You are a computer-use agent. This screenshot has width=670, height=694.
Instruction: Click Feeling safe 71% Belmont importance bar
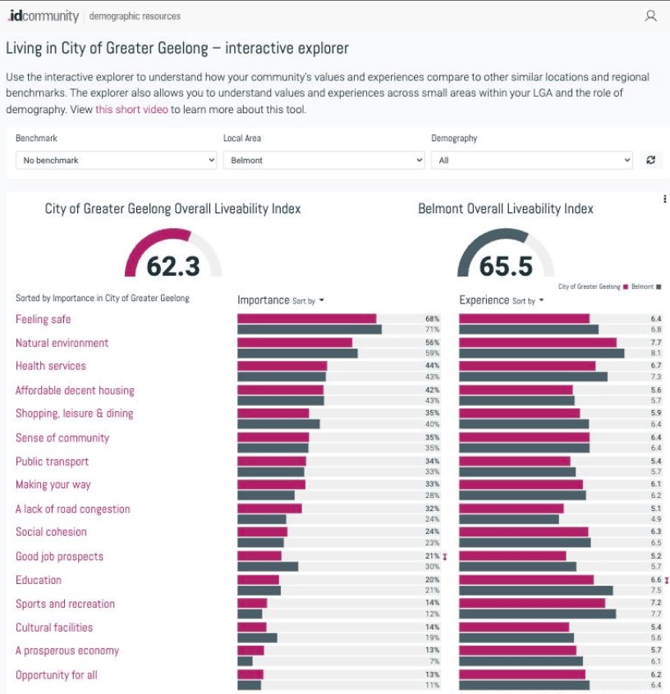(309, 329)
